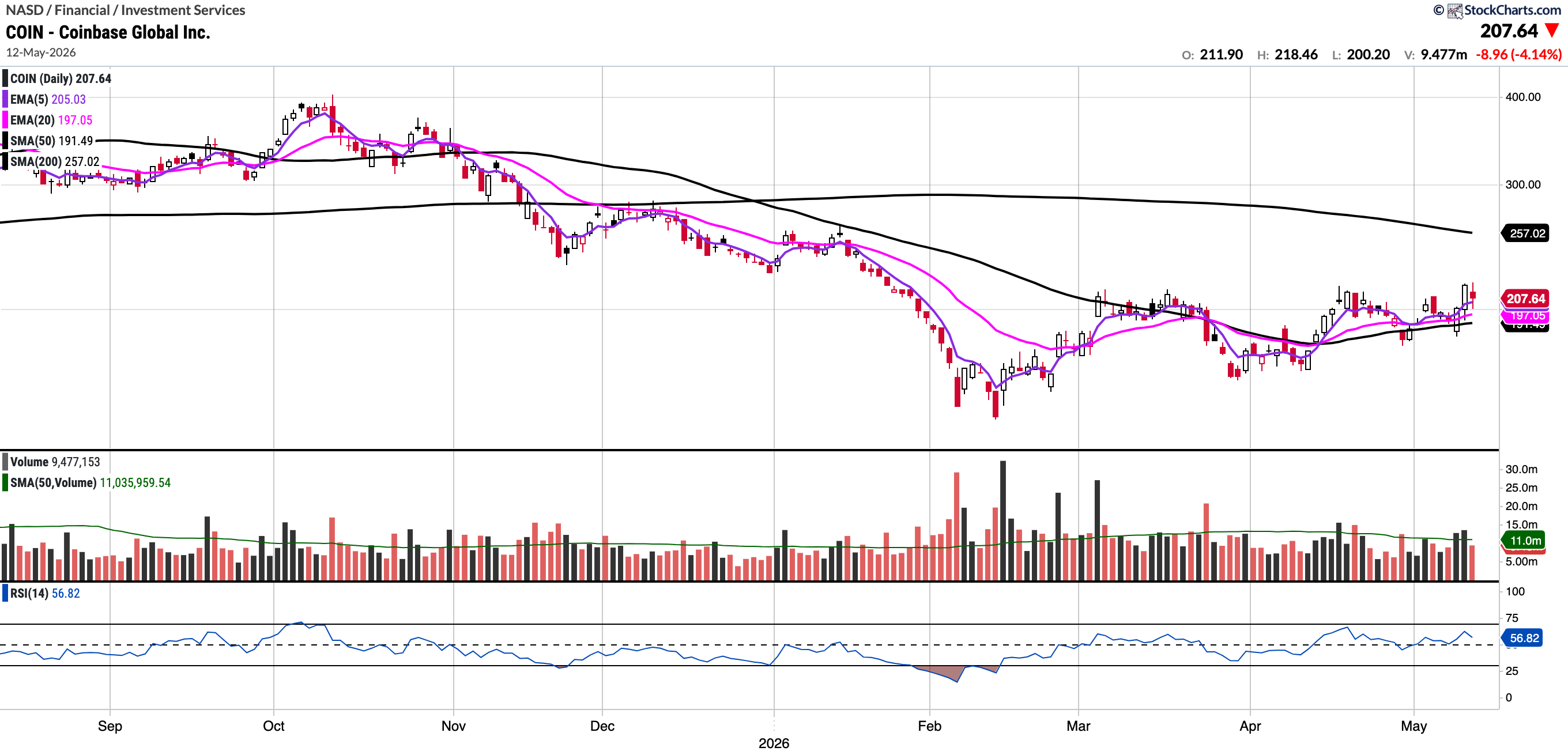Click the 0 label on the RSI axis

pyautogui.click(x=1509, y=698)
